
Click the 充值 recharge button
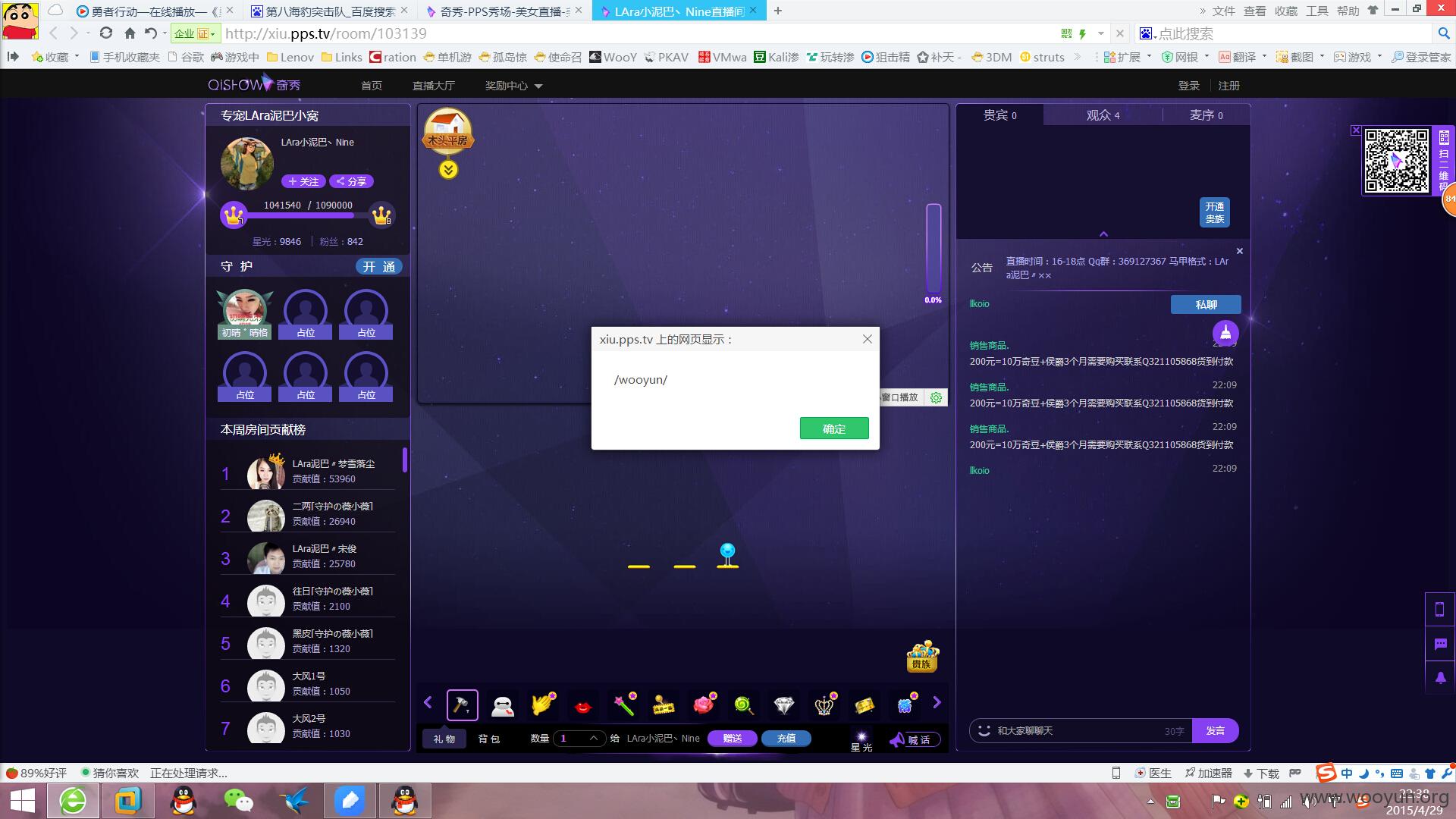[786, 738]
